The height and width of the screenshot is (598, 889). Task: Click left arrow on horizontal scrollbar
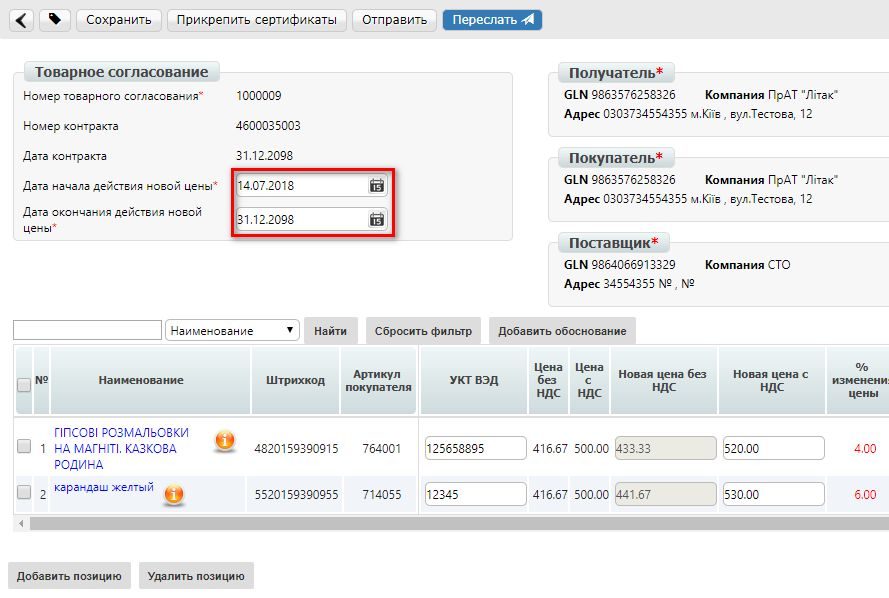click(21, 523)
